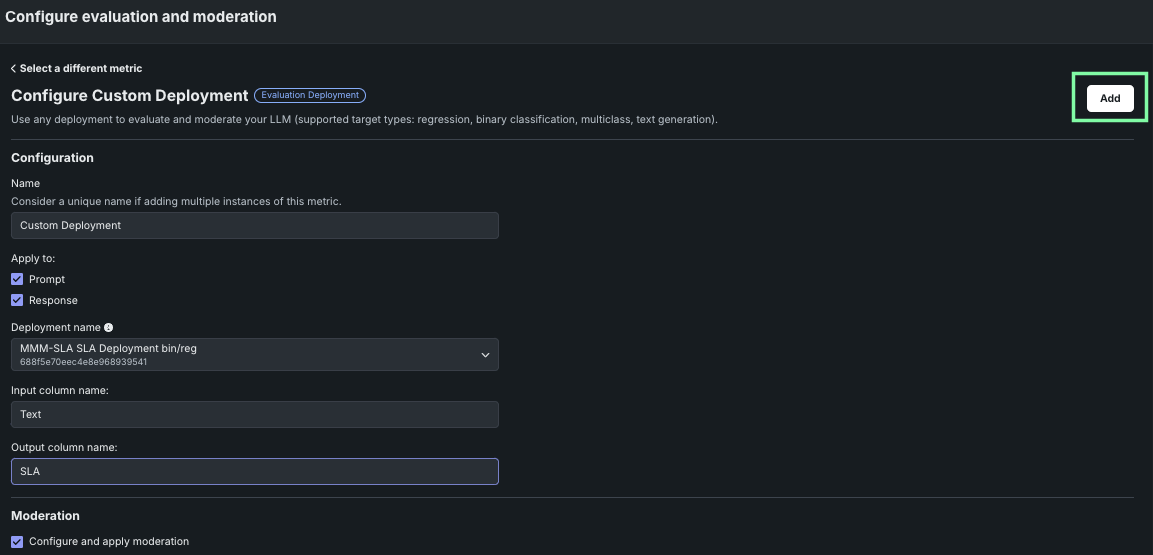
Task: Click the Output column name field with SLA
Action: [x=254, y=471]
